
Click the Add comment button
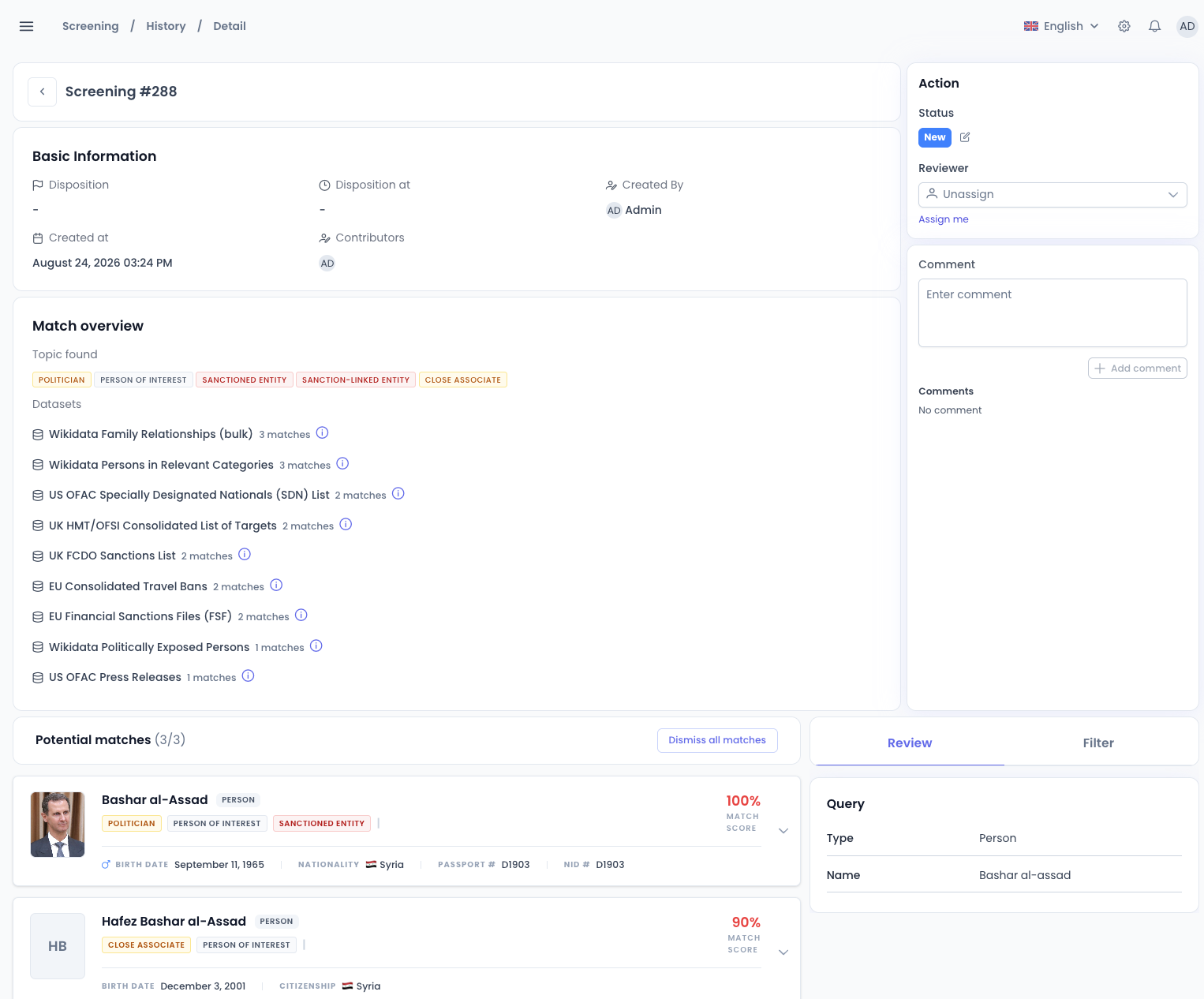coord(1138,369)
